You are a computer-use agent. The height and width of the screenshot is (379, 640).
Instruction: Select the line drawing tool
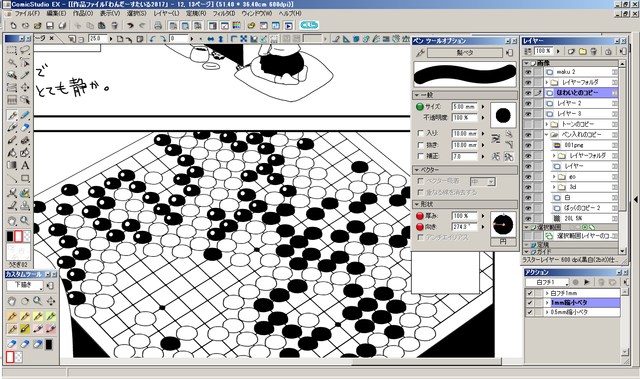pos(12,178)
